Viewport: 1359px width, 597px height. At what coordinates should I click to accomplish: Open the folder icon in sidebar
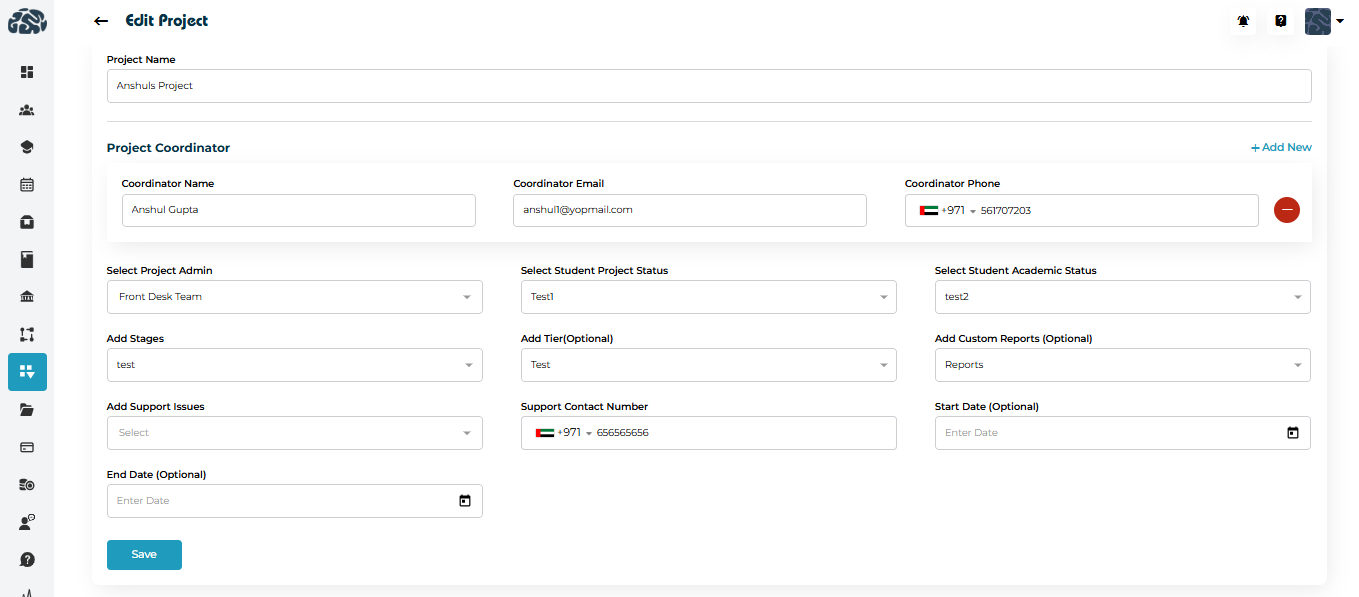(x=27, y=409)
